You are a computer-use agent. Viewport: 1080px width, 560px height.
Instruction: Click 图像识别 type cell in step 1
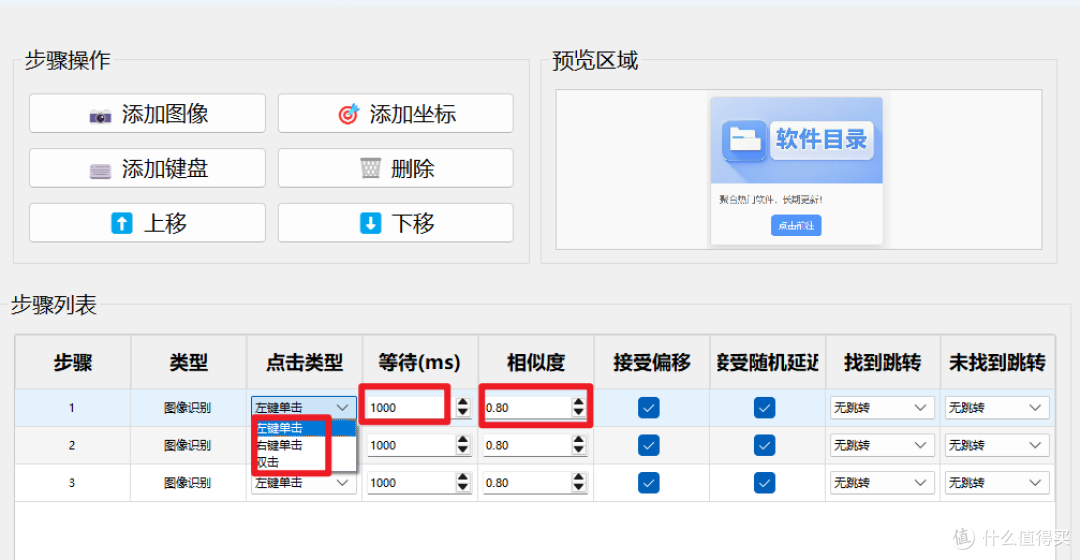[188, 408]
